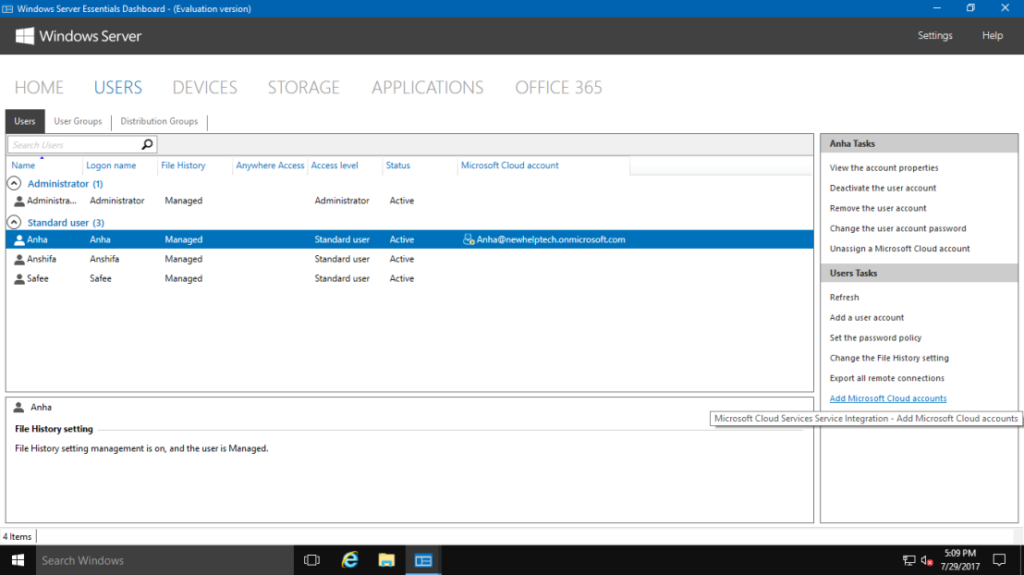Open the DEVICES section
The image size is (1024, 575).
pyautogui.click(x=205, y=88)
